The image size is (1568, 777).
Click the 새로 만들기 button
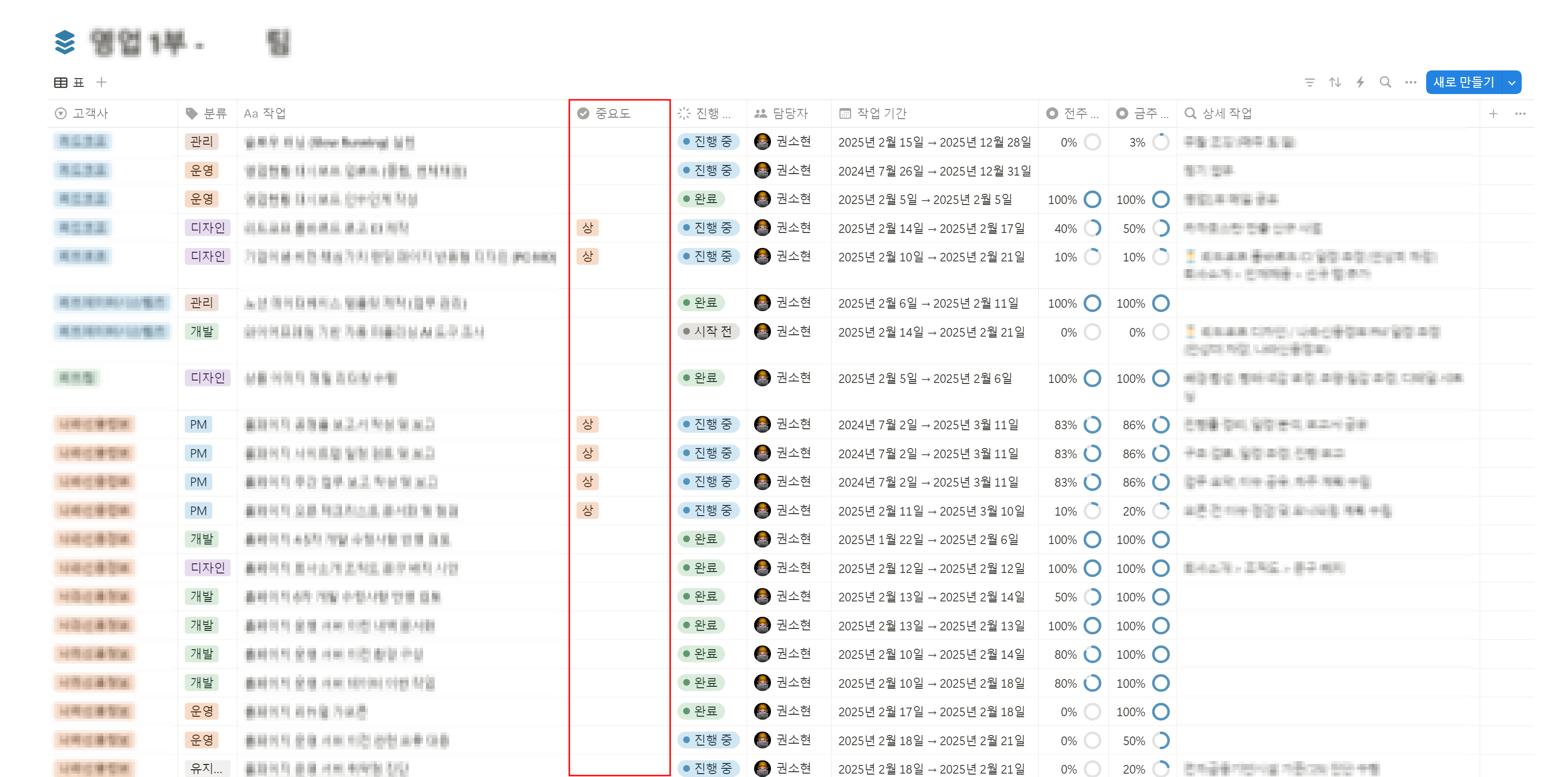point(1463,82)
